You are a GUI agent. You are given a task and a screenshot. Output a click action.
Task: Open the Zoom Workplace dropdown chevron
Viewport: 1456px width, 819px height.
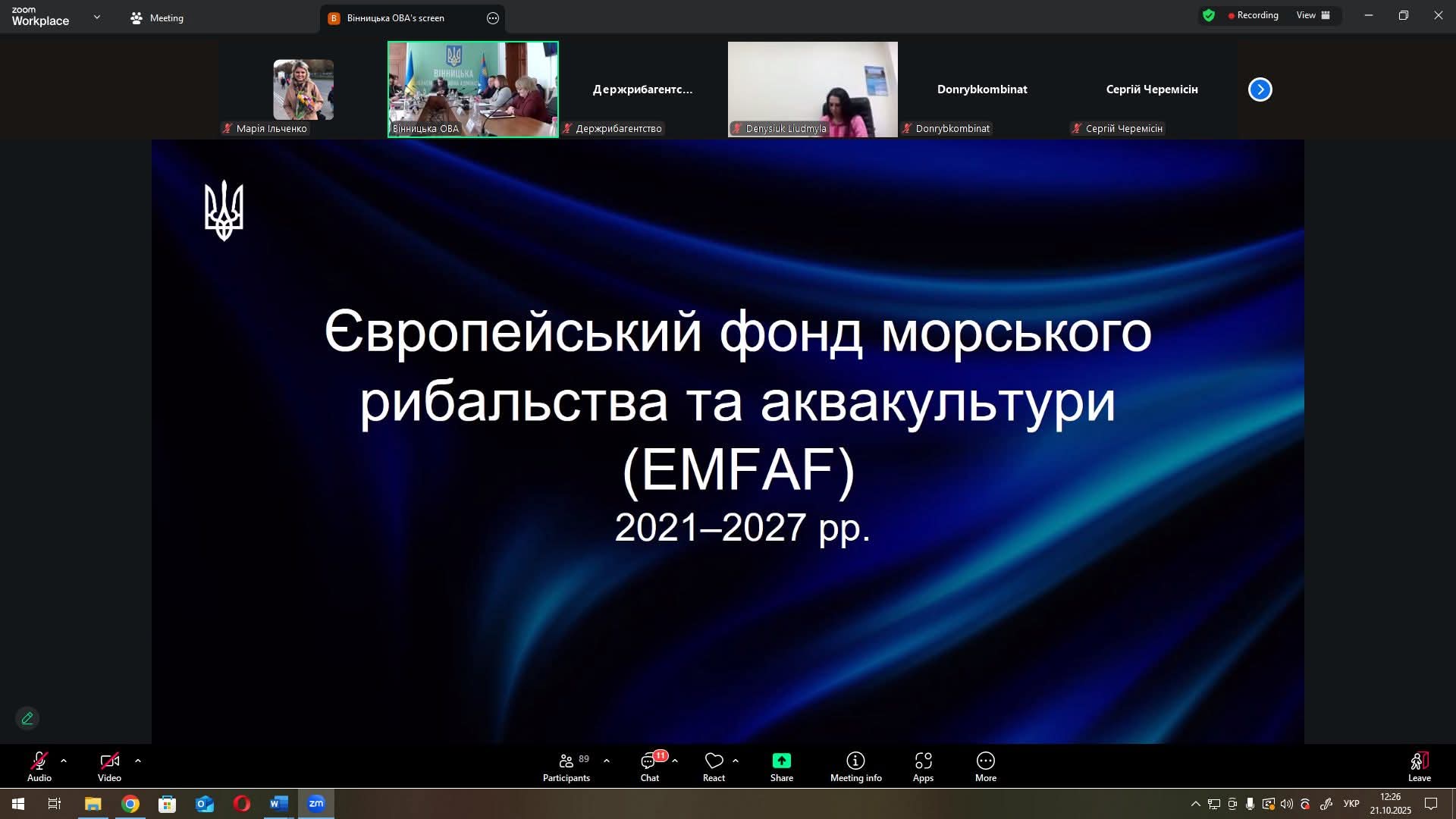[97, 17]
